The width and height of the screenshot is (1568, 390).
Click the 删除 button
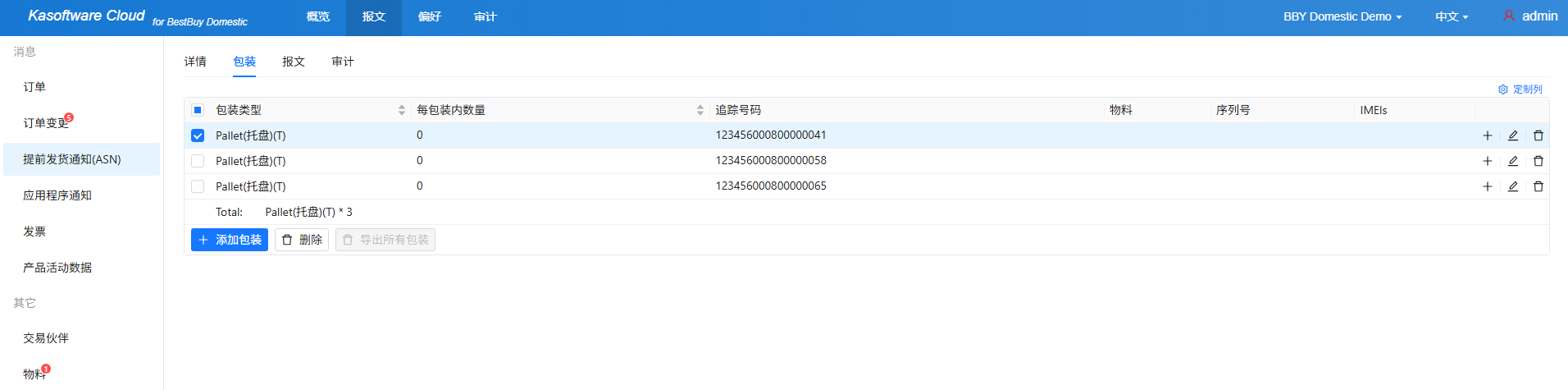302,240
